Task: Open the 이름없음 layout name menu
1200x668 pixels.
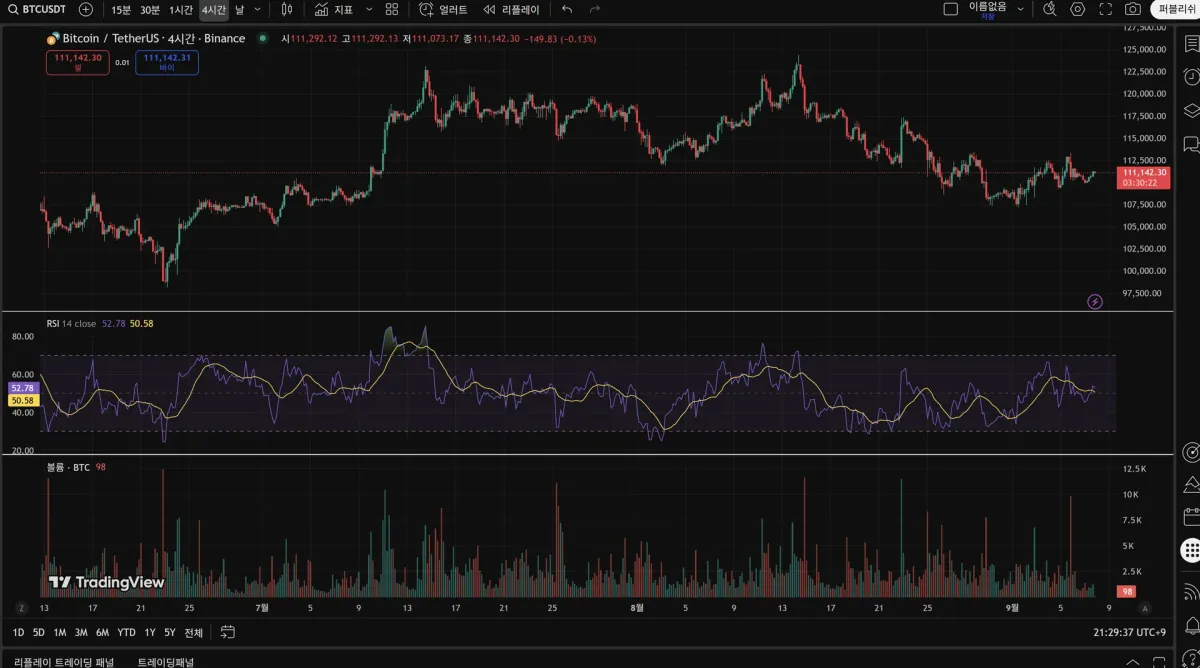Action: pyautogui.click(x=988, y=10)
